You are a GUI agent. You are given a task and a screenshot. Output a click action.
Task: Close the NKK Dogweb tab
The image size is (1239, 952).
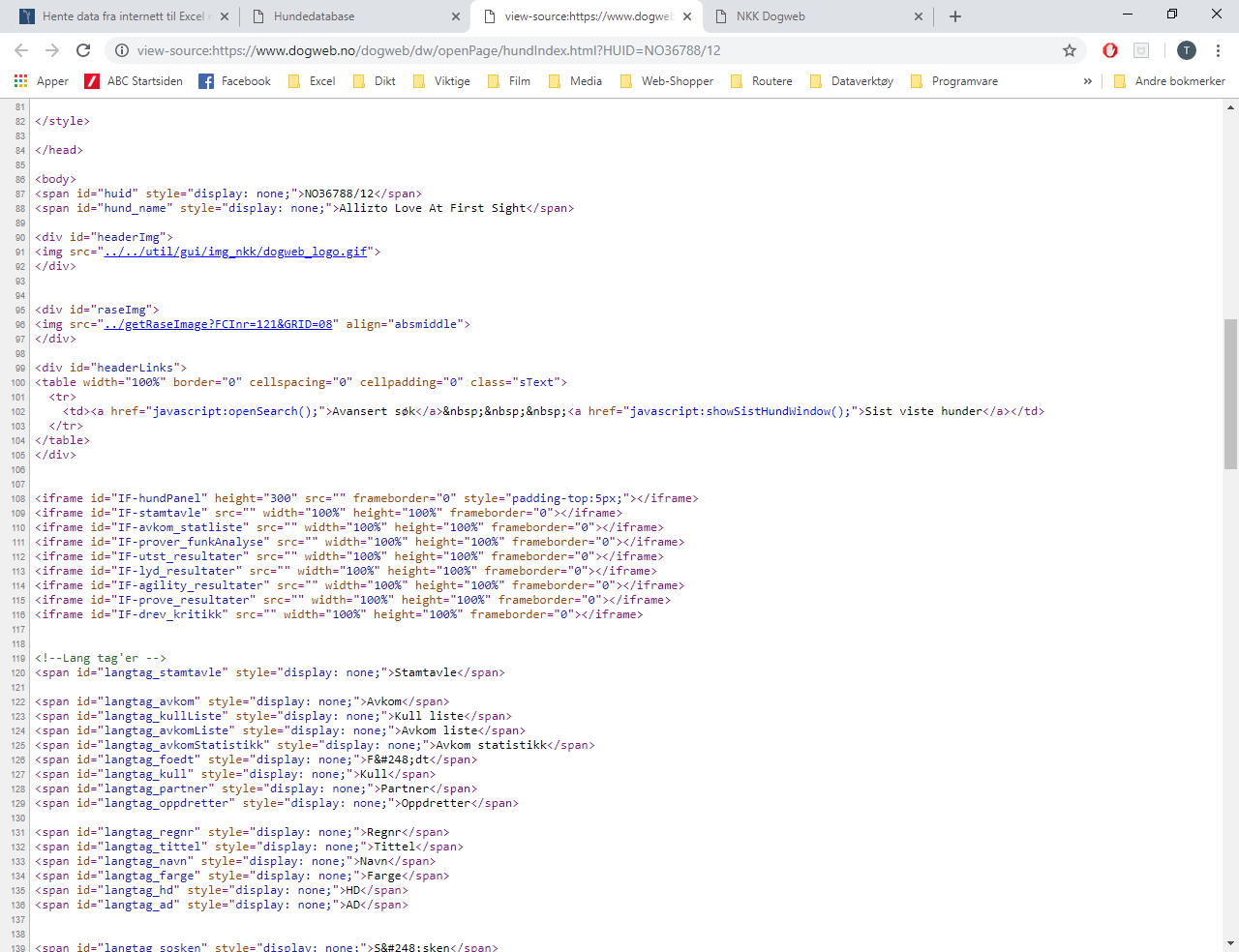click(x=919, y=16)
